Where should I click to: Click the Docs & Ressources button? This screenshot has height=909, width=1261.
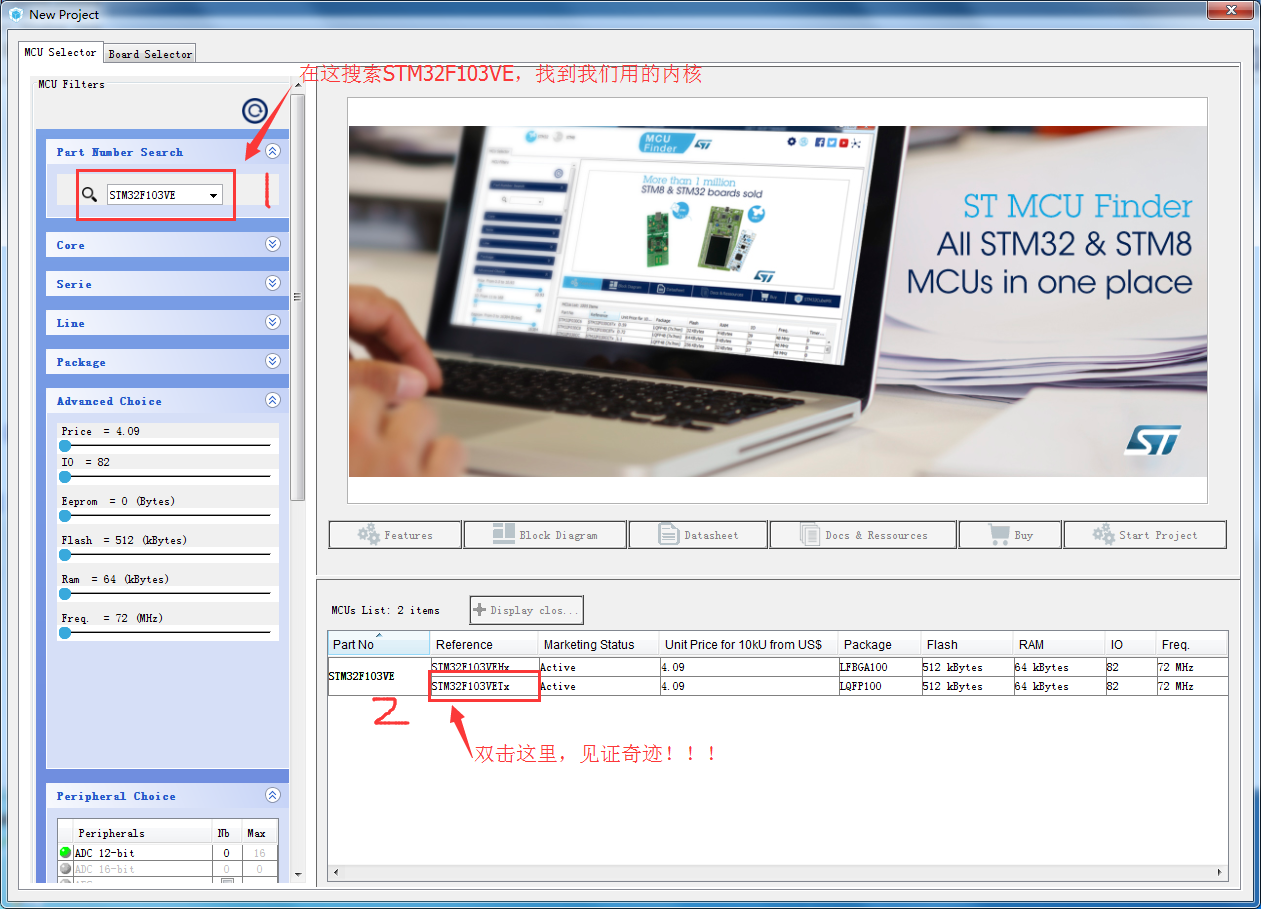point(863,535)
